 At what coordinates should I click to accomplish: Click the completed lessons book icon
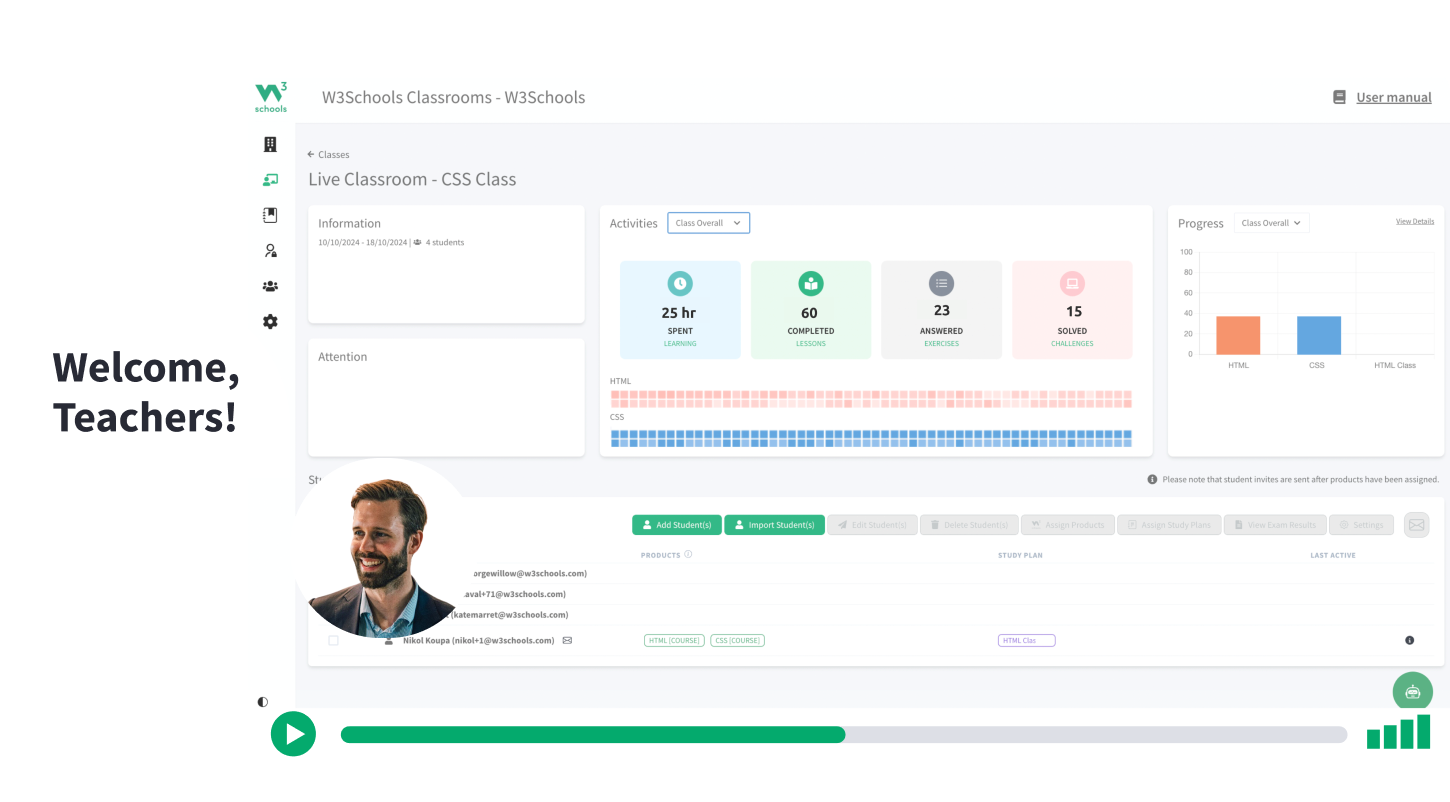pos(811,284)
